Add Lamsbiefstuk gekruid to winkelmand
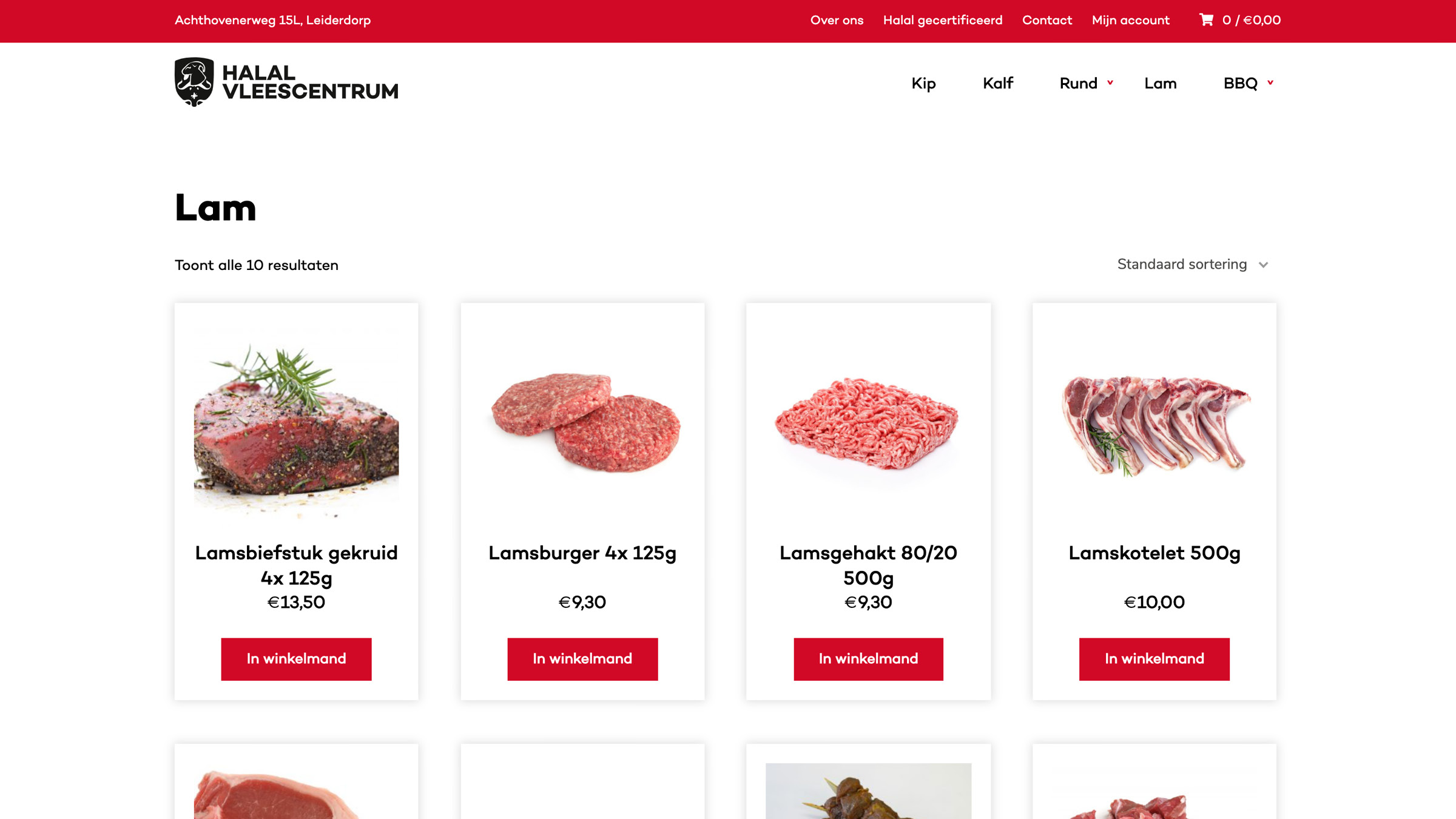The image size is (1456, 819). point(296,659)
